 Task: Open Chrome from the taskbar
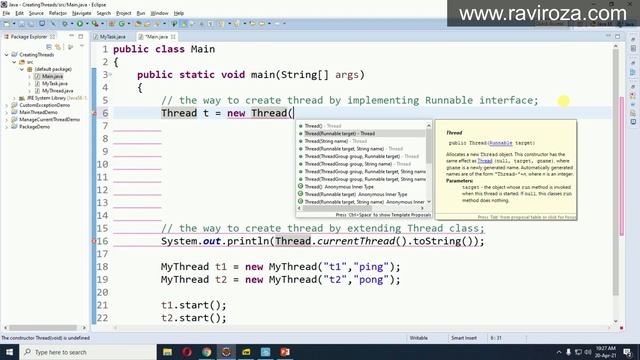pyautogui.click(x=207, y=352)
